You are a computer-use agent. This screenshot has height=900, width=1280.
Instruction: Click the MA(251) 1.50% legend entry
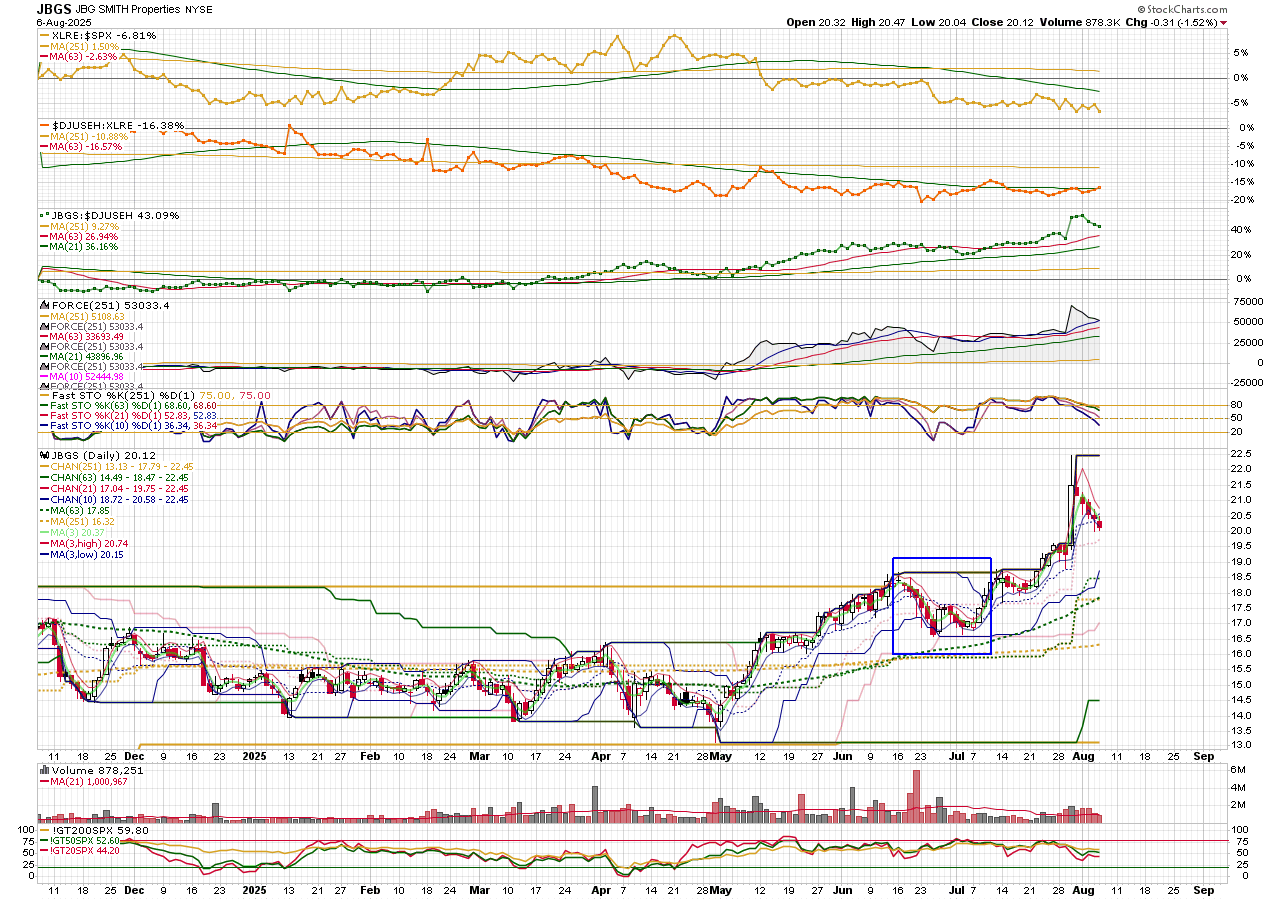[x=84, y=46]
